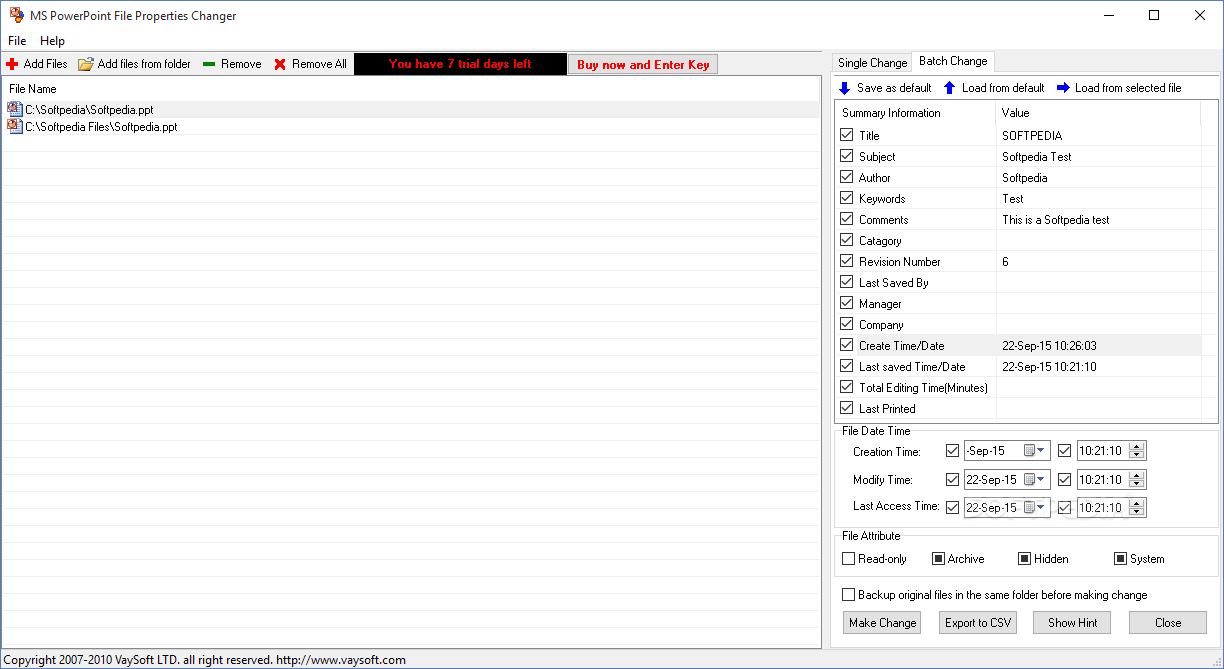Uncheck the Subject property checkbox

point(847,156)
